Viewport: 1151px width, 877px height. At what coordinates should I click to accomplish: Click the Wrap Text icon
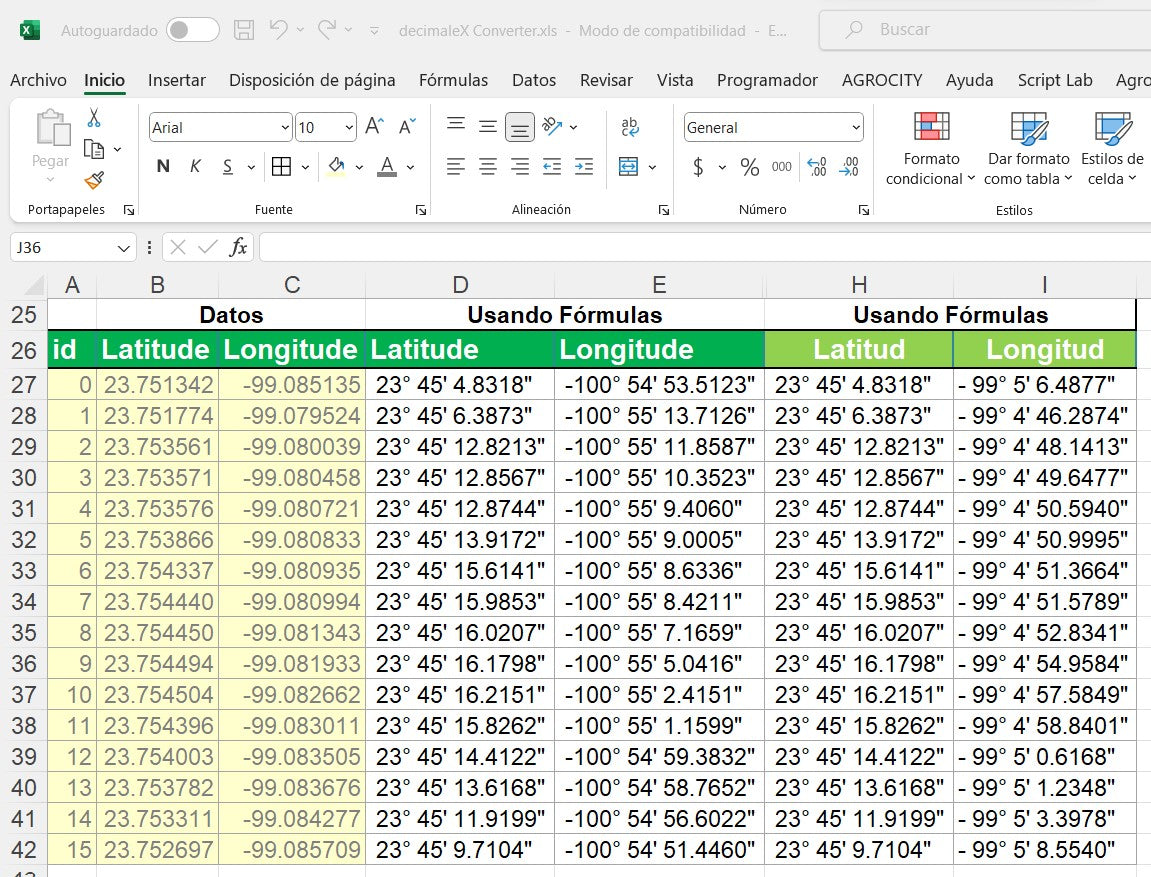[630, 127]
